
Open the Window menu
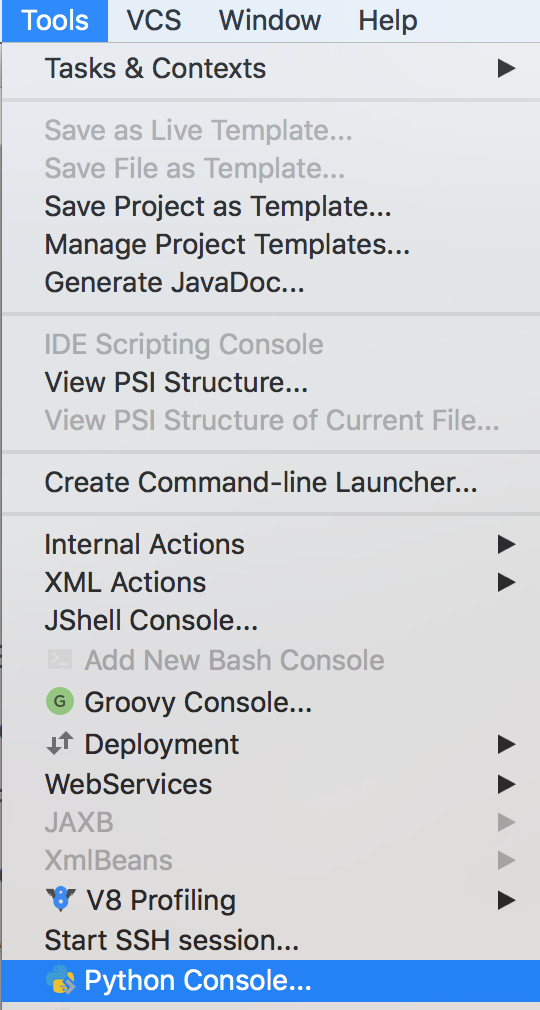270,21
